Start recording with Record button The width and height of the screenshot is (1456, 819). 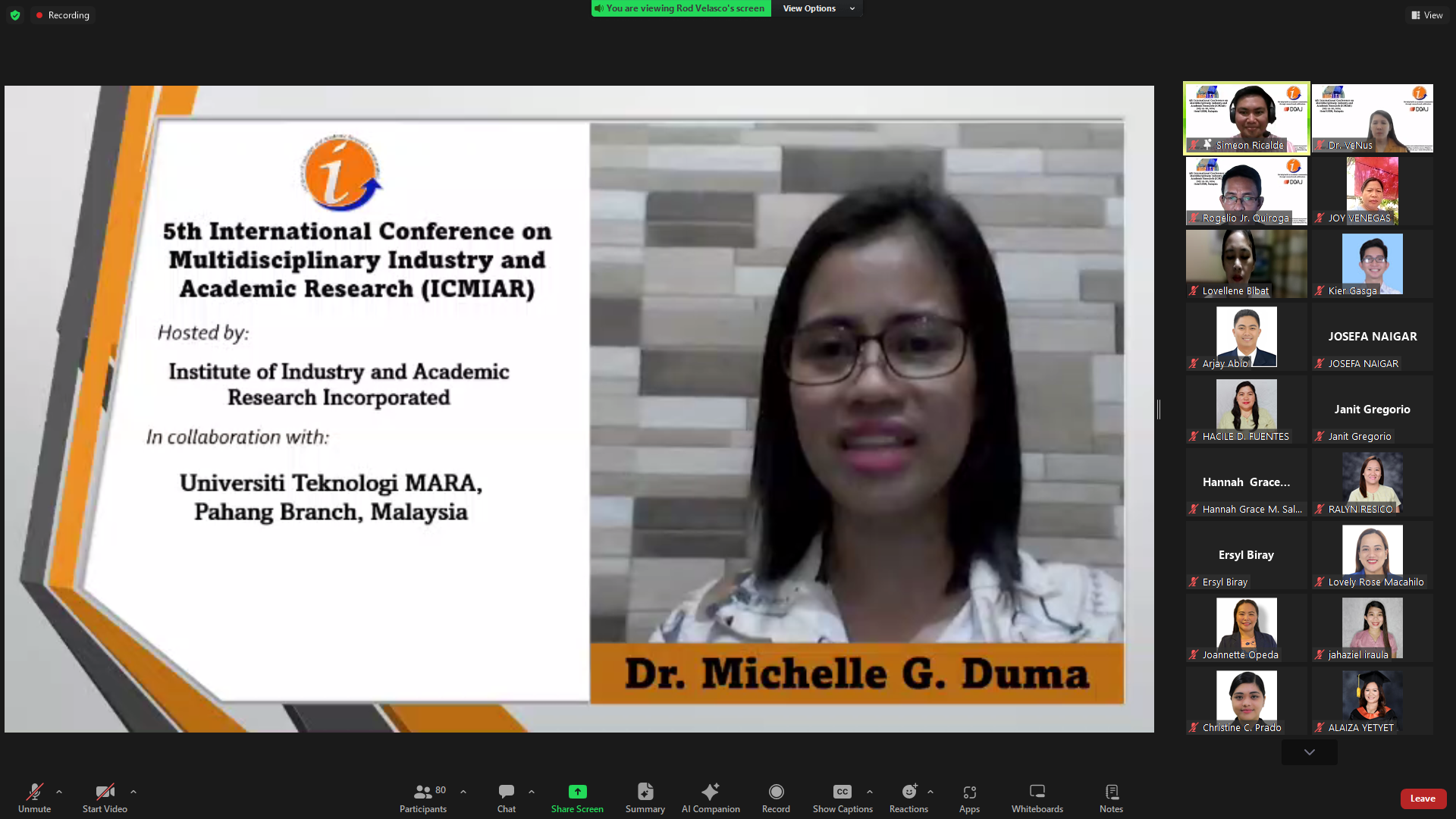tap(776, 798)
